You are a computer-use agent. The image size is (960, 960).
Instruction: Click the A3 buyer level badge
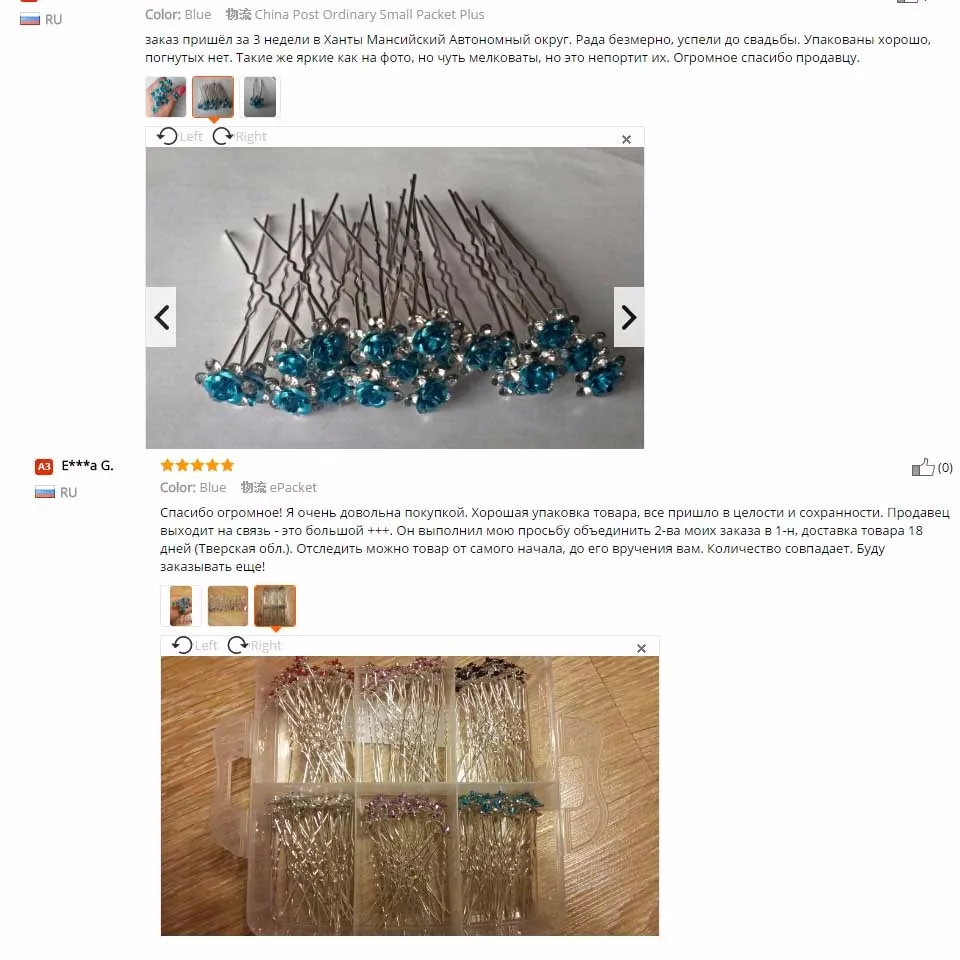tap(44, 467)
